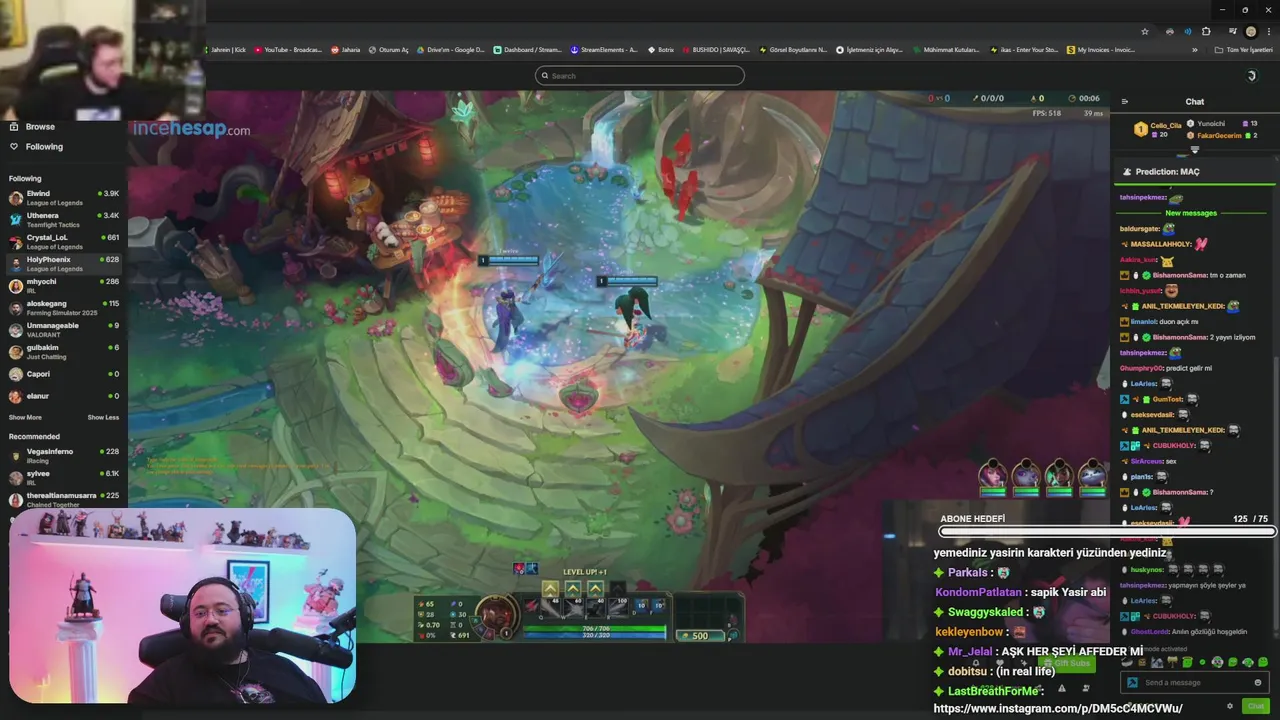Open Tüm Yer İşaretleri bookmarks folder

point(1244,50)
